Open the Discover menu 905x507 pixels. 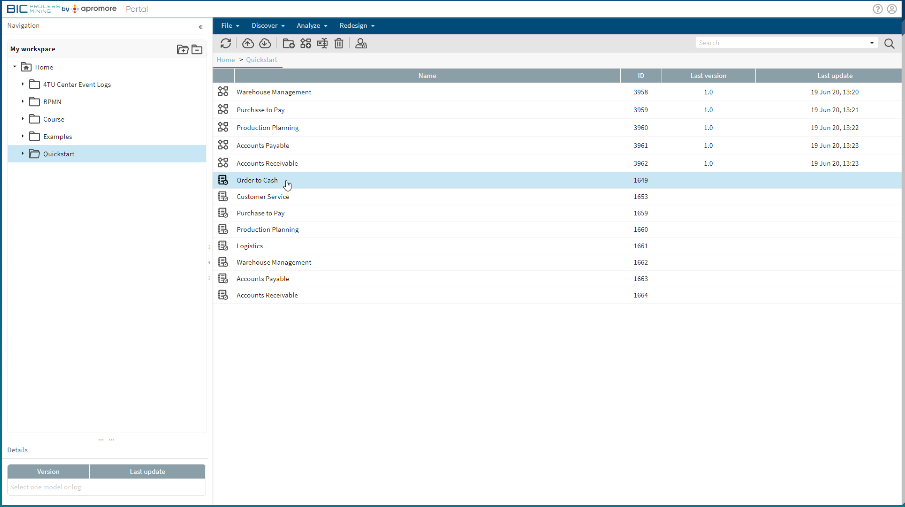point(268,25)
